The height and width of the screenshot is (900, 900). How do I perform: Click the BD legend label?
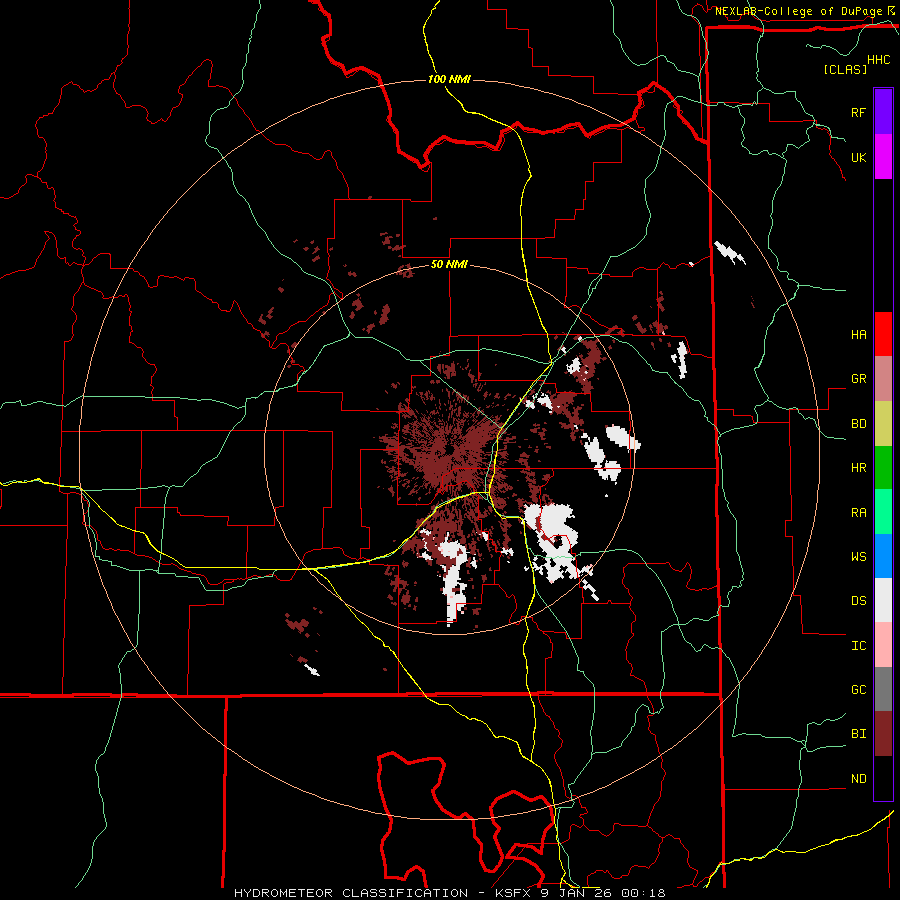(x=858, y=424)
